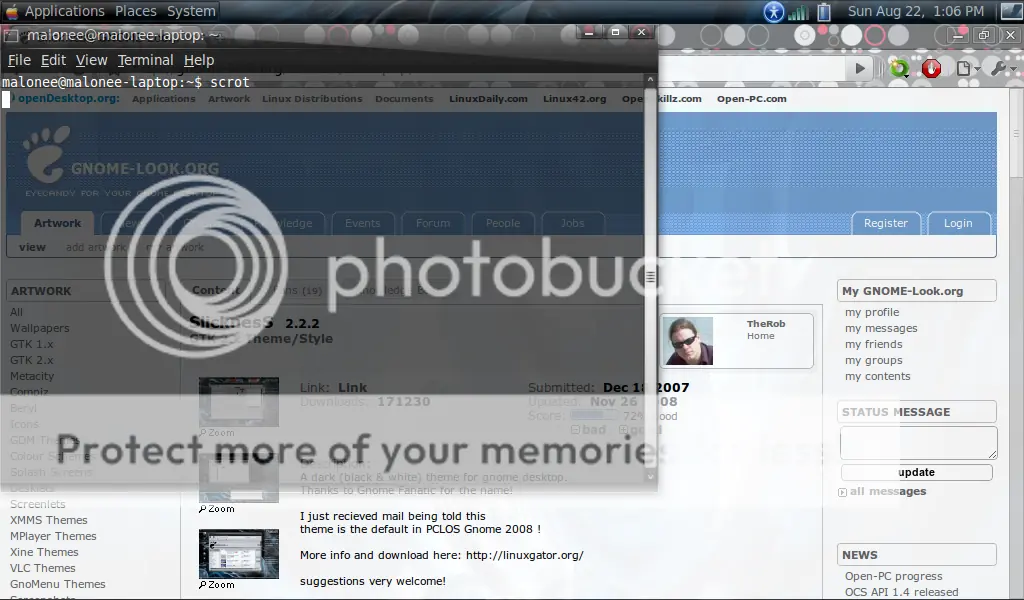Select XMMS Themes in the sidebar
The height and width of the screenshot is (600, 1024).
click(x=48, y=520)
